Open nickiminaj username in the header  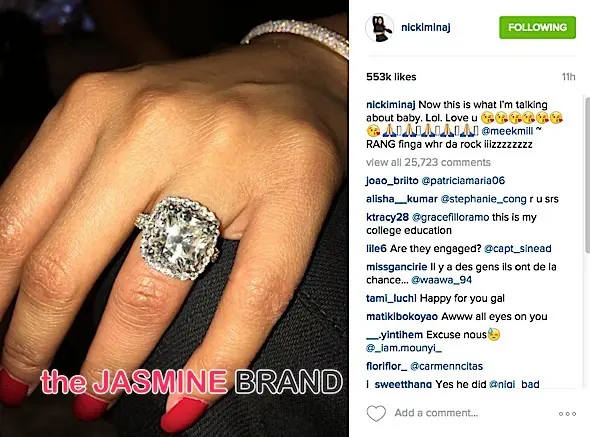click(x=426, y=27)
